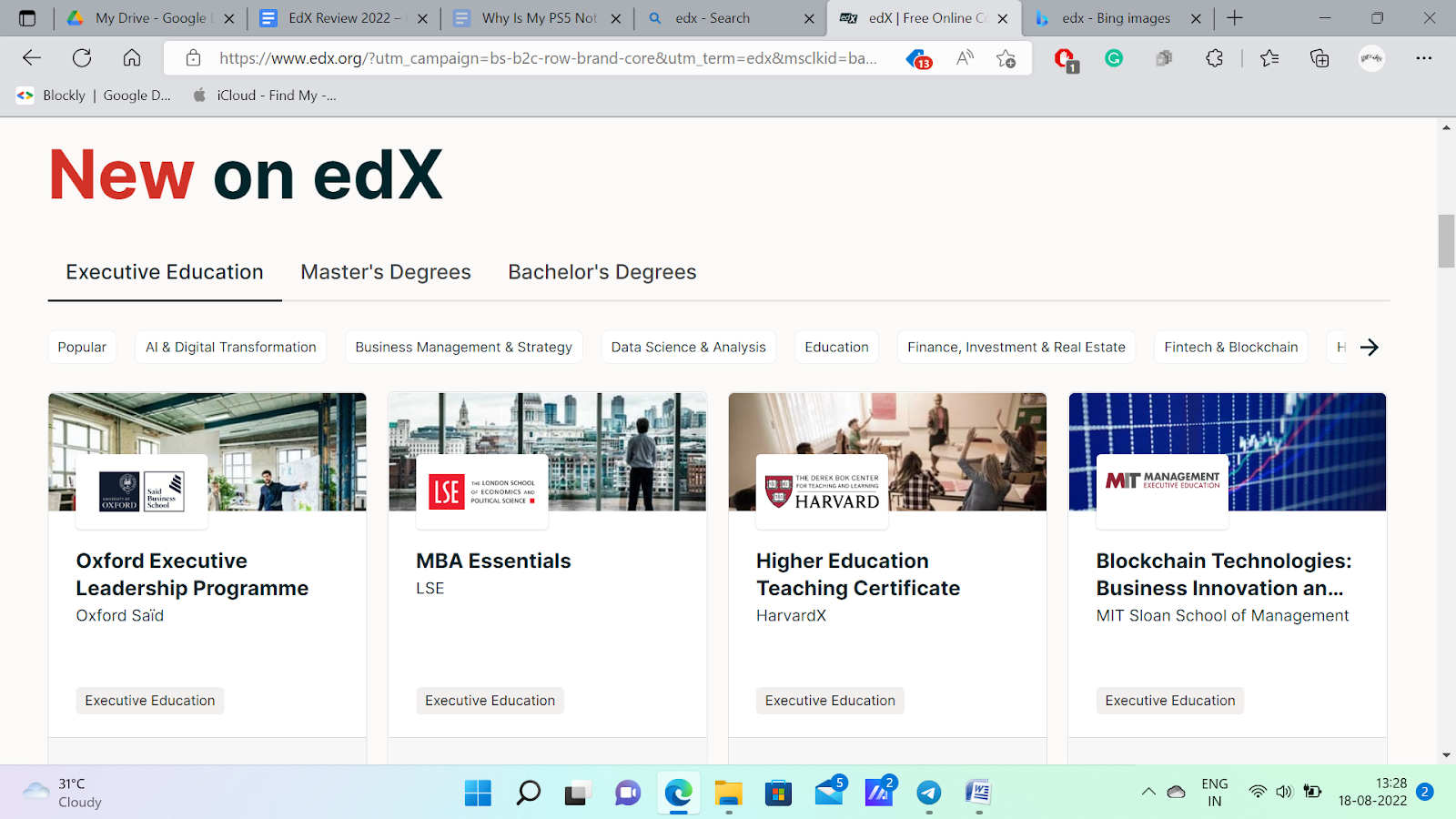This screenshot has height=819, width=1456.
Task: Switch to the EdX Review 2022 tab
Action: [344, 18]
